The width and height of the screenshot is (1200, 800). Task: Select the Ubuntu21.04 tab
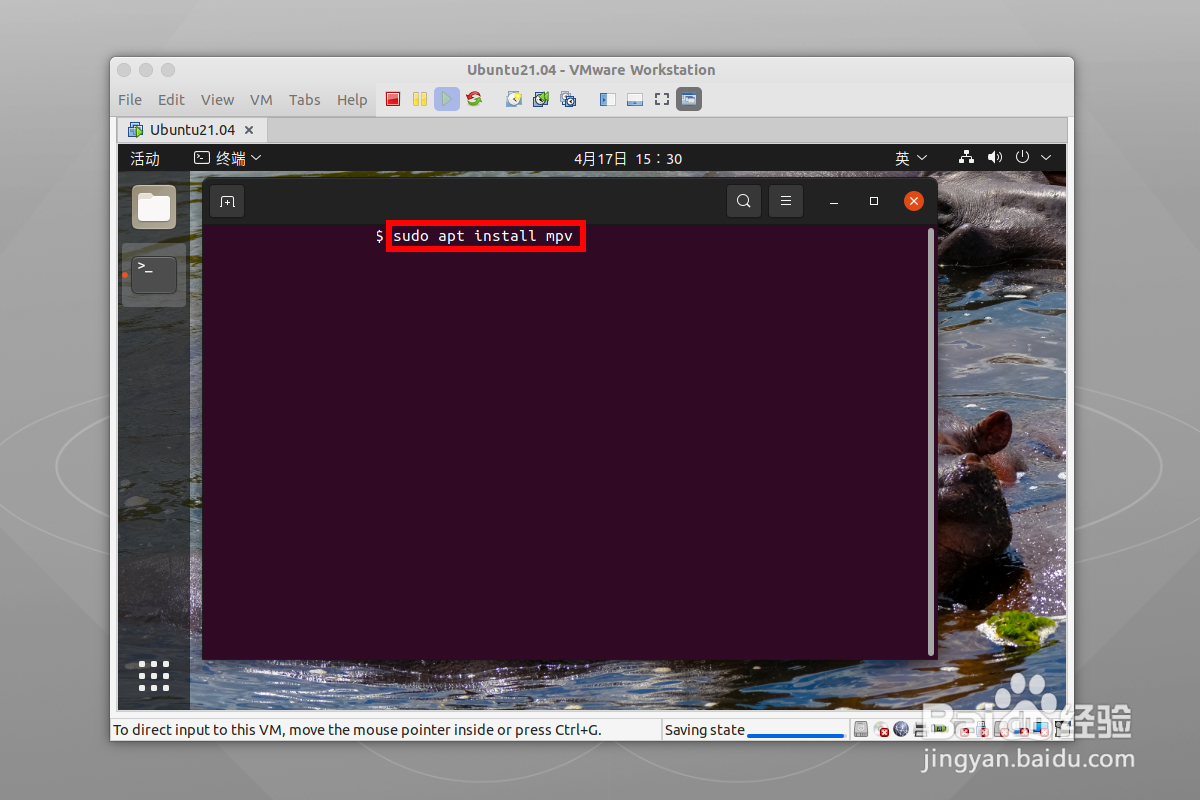(x=193, y=129)
